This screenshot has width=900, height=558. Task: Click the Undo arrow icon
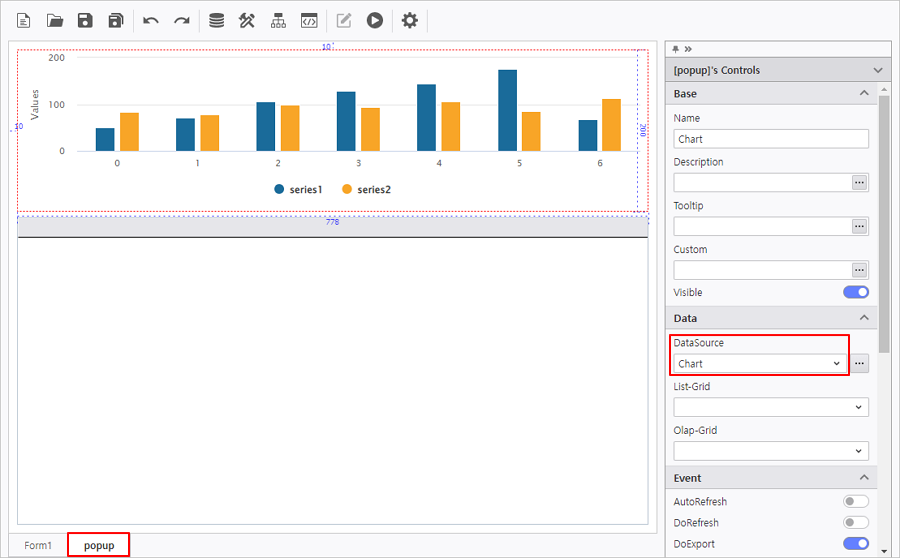click(x=151, y=20)
